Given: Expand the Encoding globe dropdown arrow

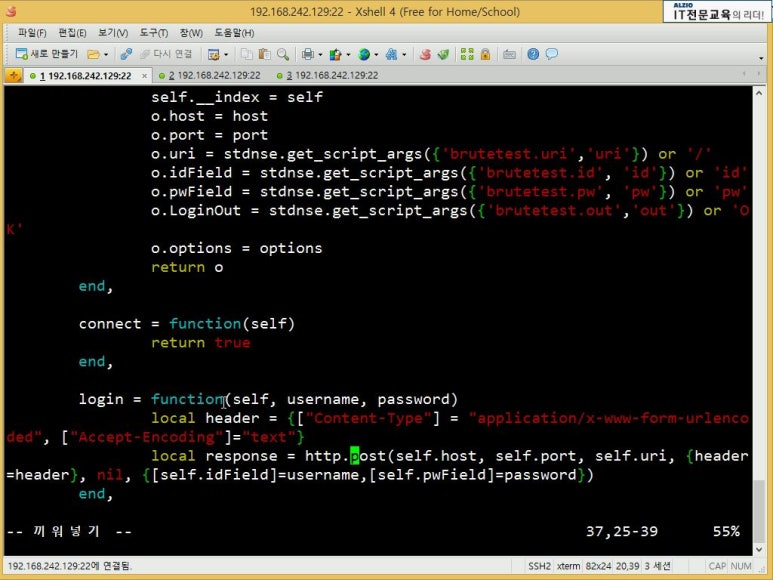Looking at the screenshot, I should tap(376, 55).
